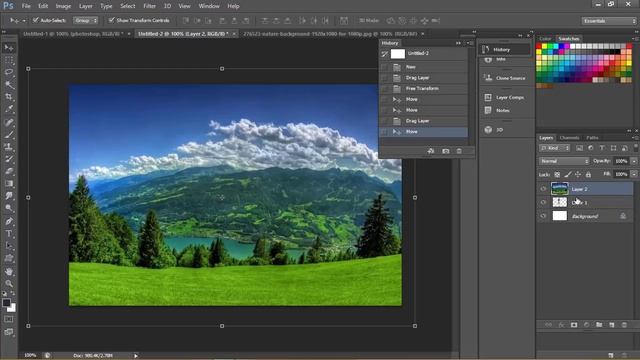Screen dimensions: 640x360
Task: Hide Layer 2 using its eye icon
Action: (543, 189)
